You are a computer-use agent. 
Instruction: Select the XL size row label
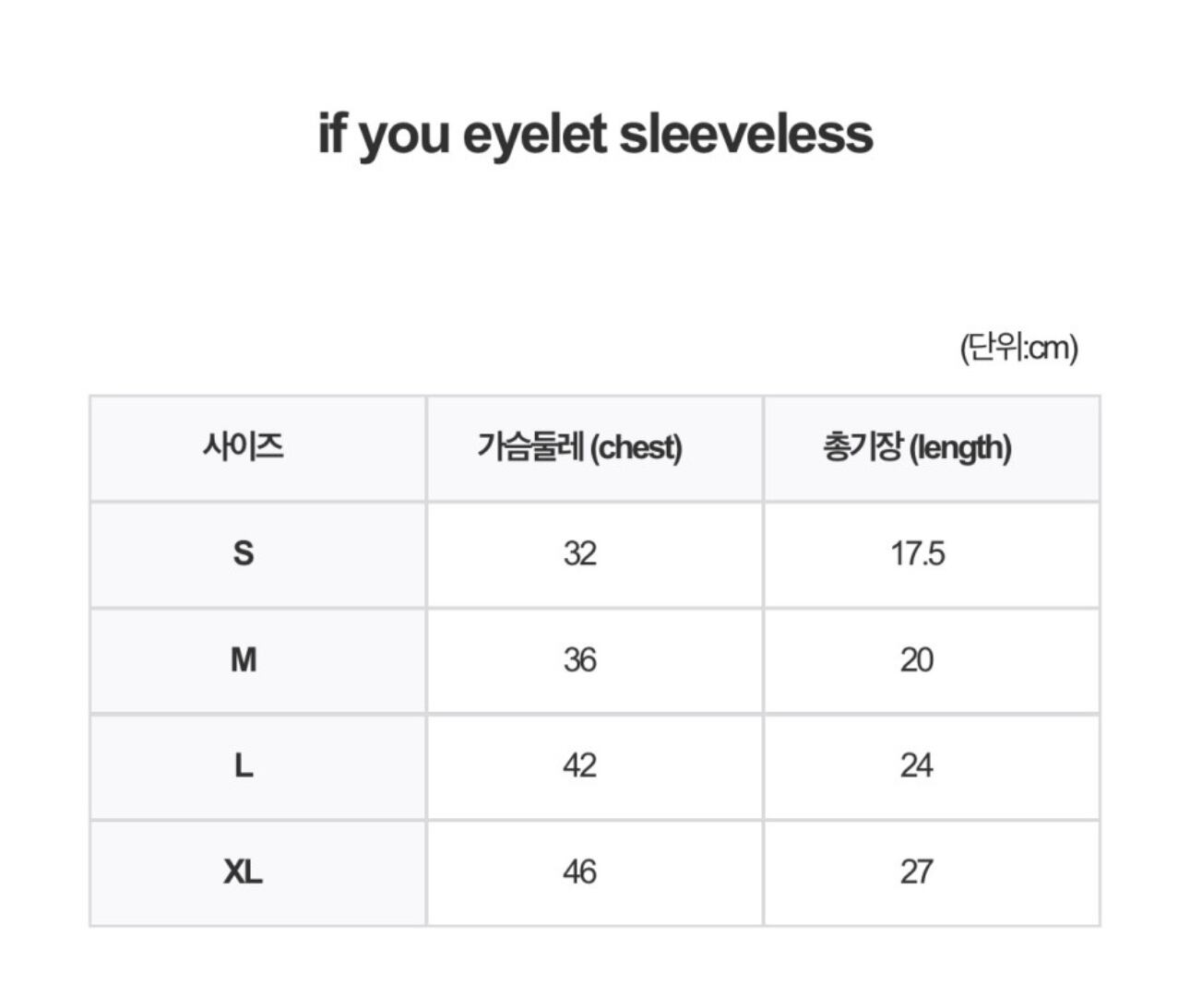tap(244, 872)
